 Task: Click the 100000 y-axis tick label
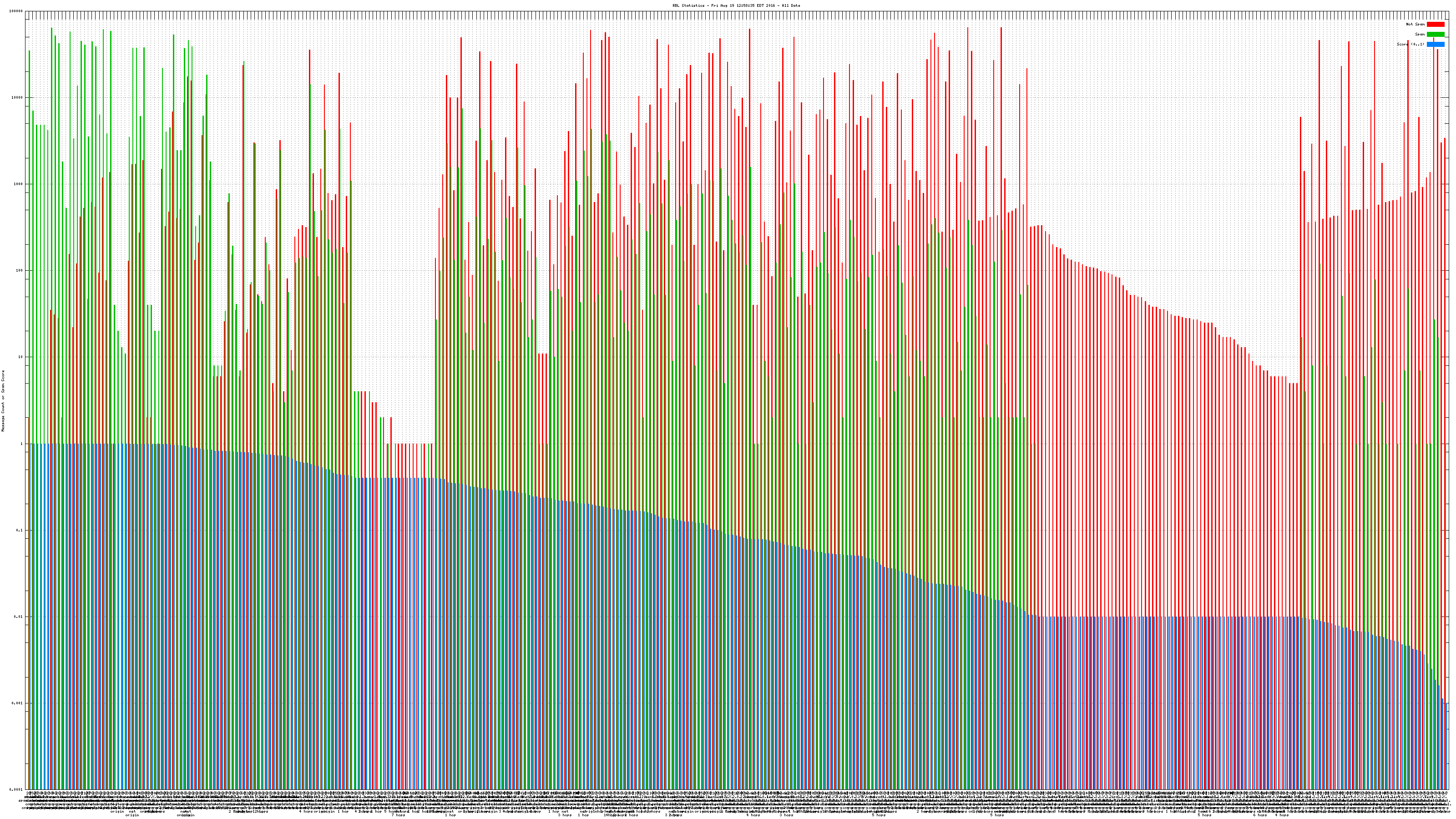pyautogui.click(x=16, y=11)
